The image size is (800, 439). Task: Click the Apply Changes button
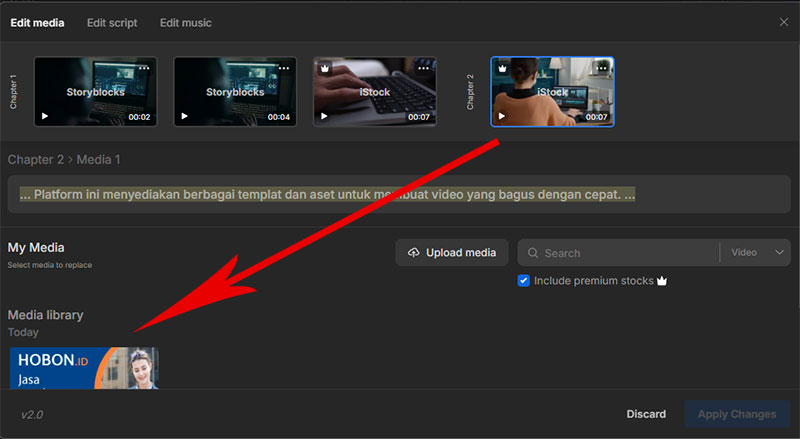(737, 414)
